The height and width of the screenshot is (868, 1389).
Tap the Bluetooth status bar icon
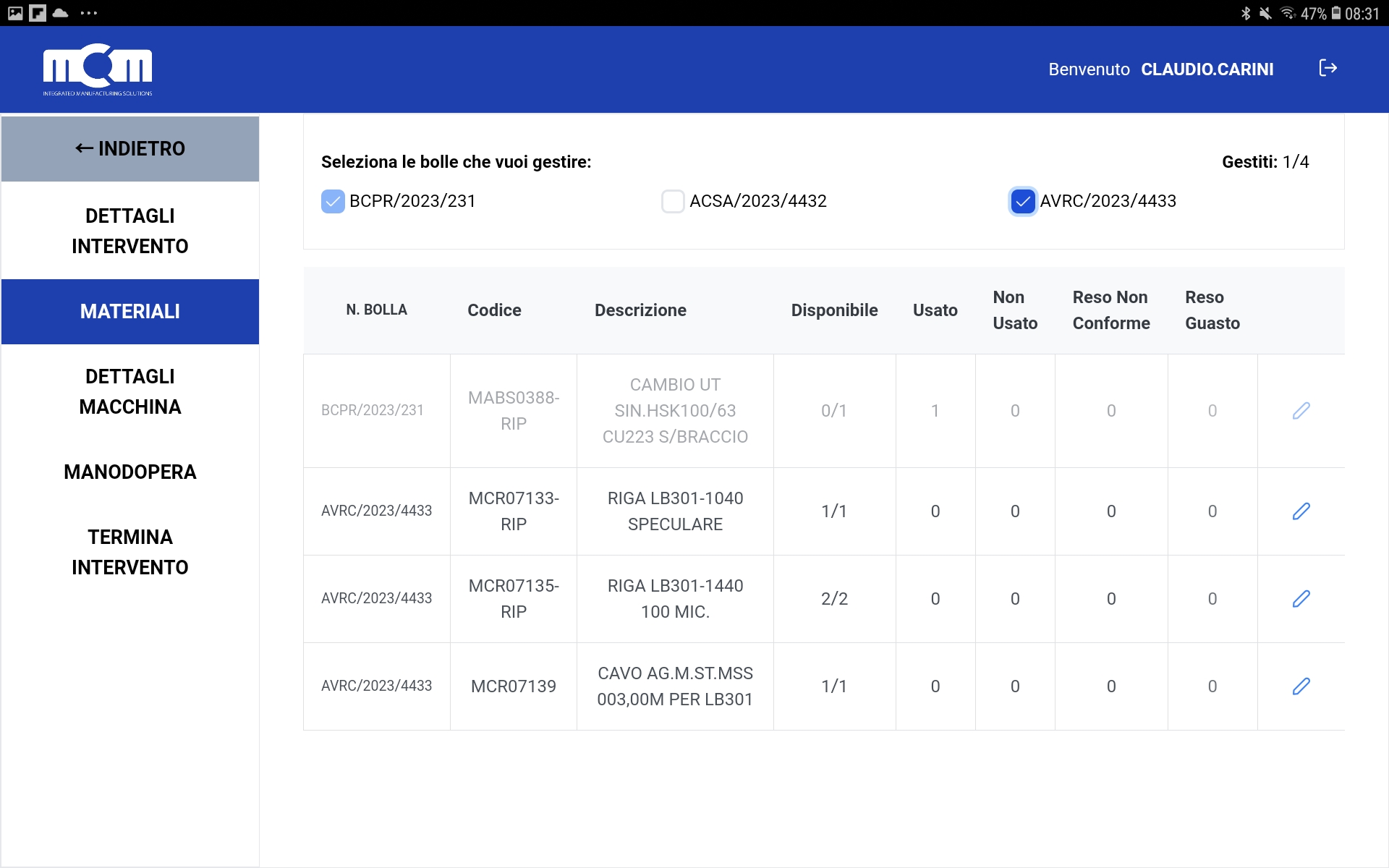(x=1245, y=13)
